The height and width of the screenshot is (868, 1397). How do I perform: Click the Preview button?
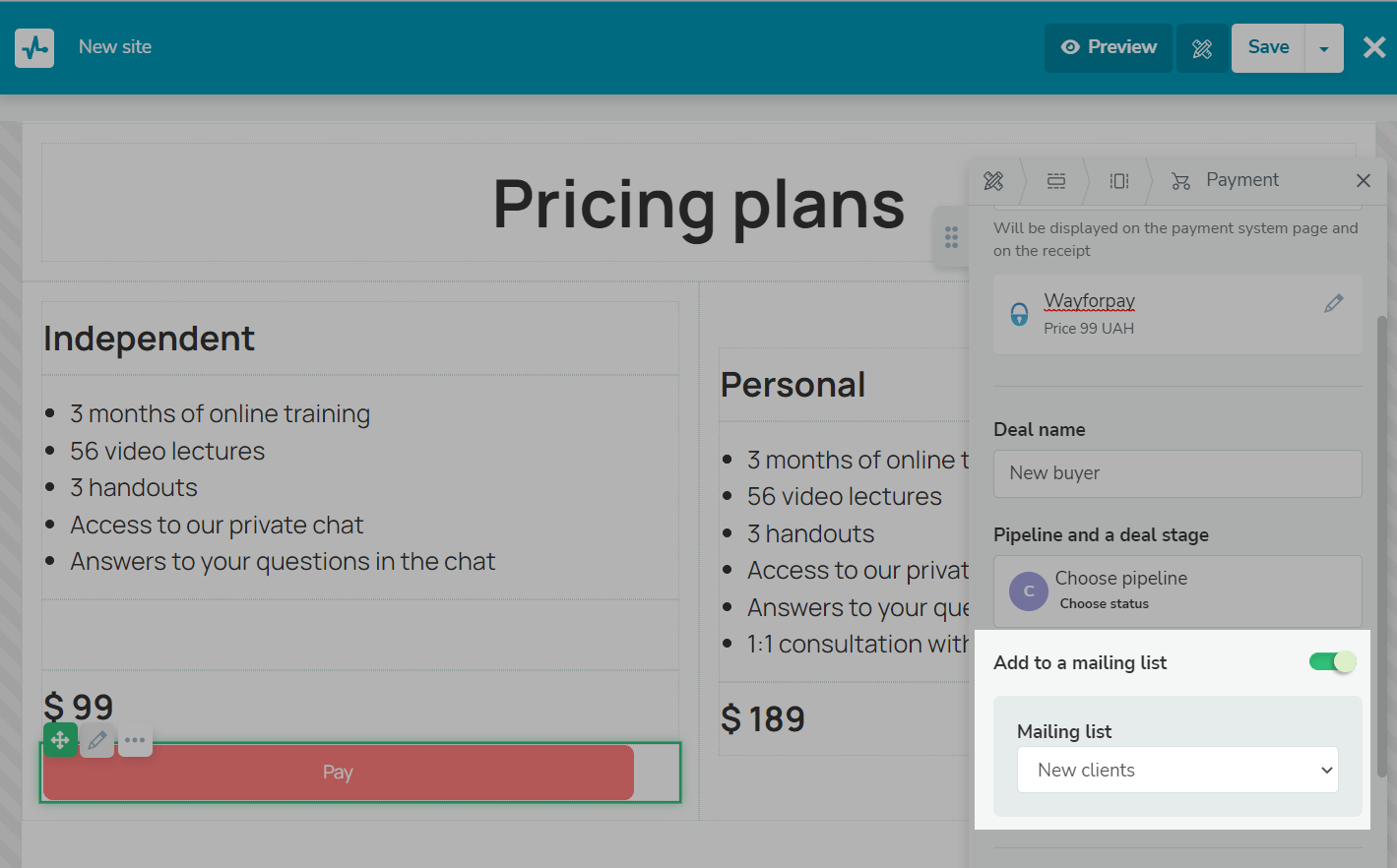1109,48
